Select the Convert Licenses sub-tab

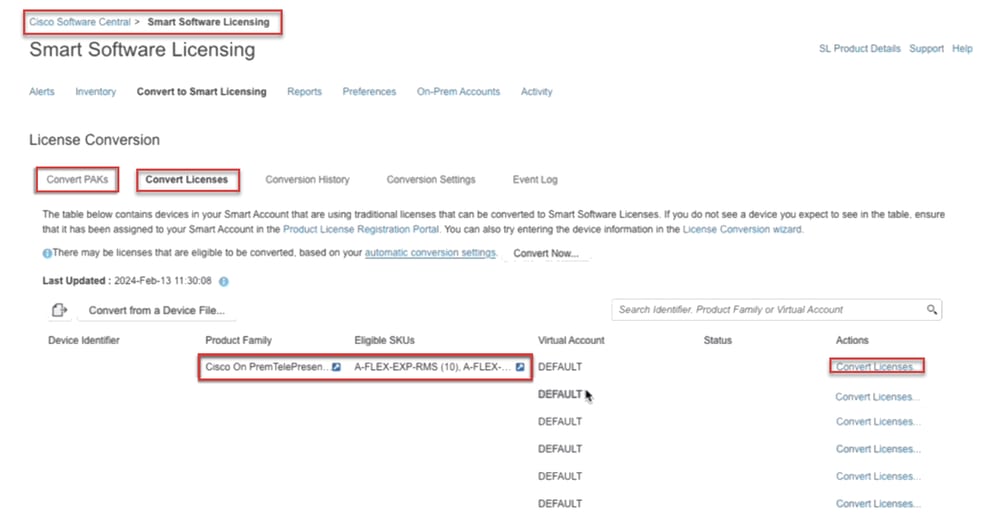(x=187, y=180)
